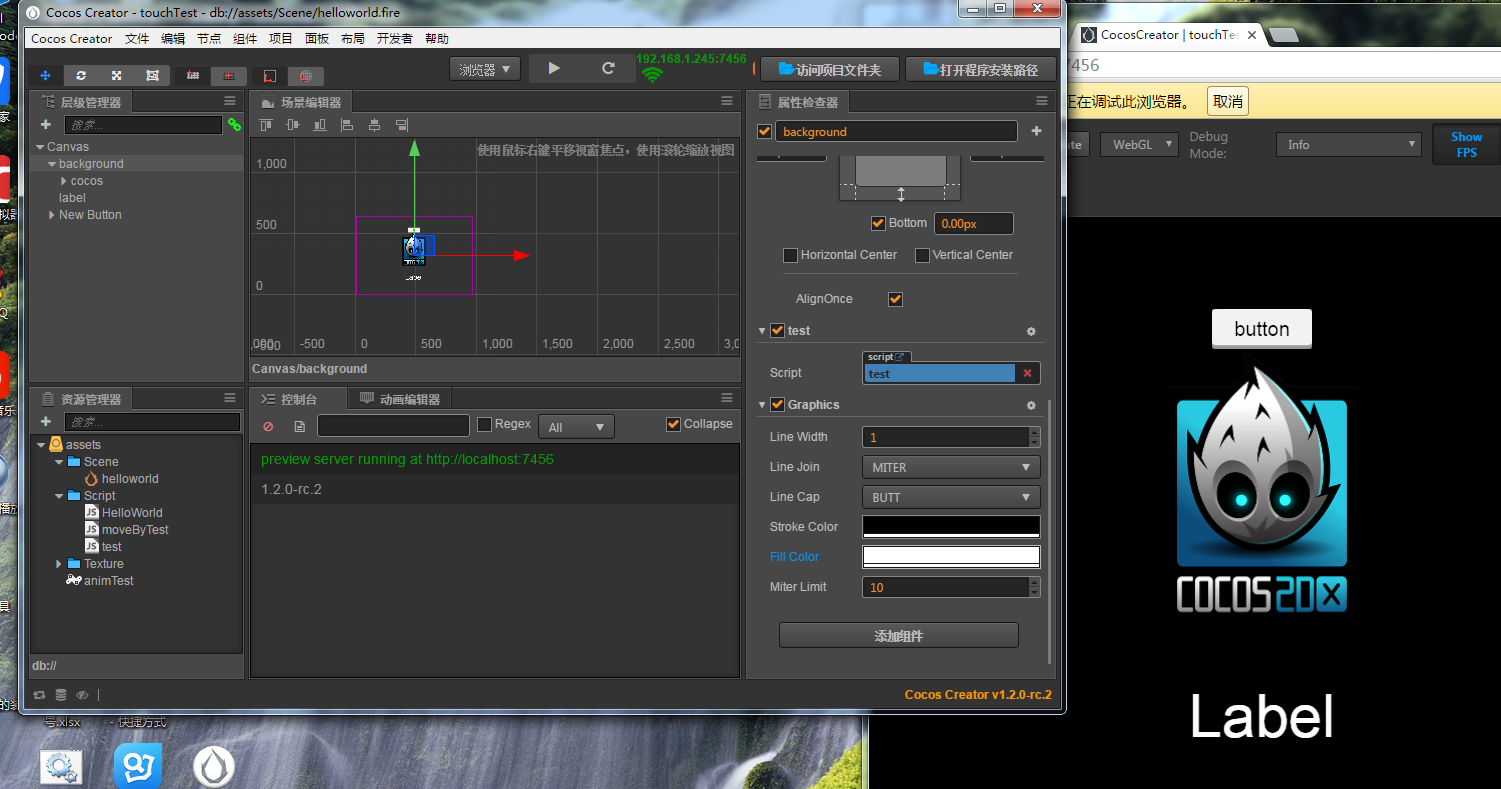Select the move transform tool
The height and width of the screenshot is (789, 1501).
[45, 75]
